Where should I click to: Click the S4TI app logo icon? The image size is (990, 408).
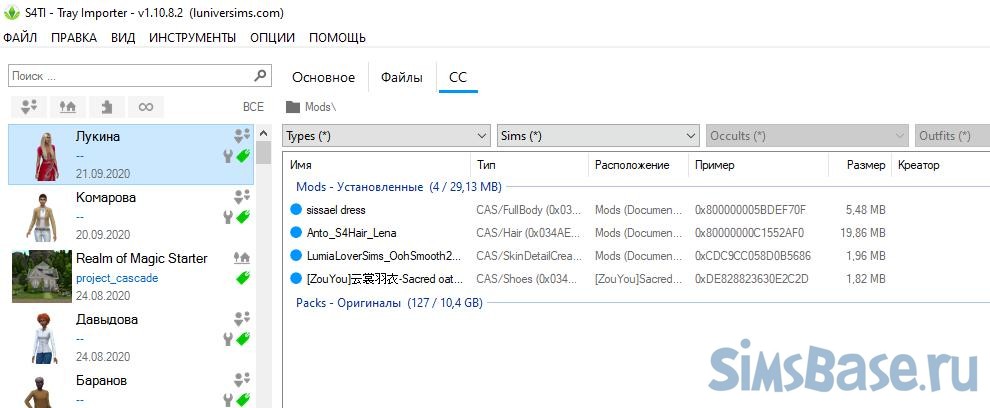point(11,14)
